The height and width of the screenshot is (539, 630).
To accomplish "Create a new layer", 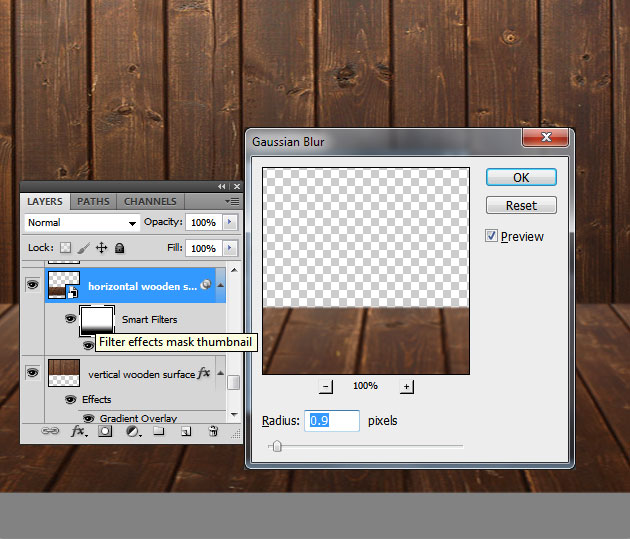I will point(186,431).
